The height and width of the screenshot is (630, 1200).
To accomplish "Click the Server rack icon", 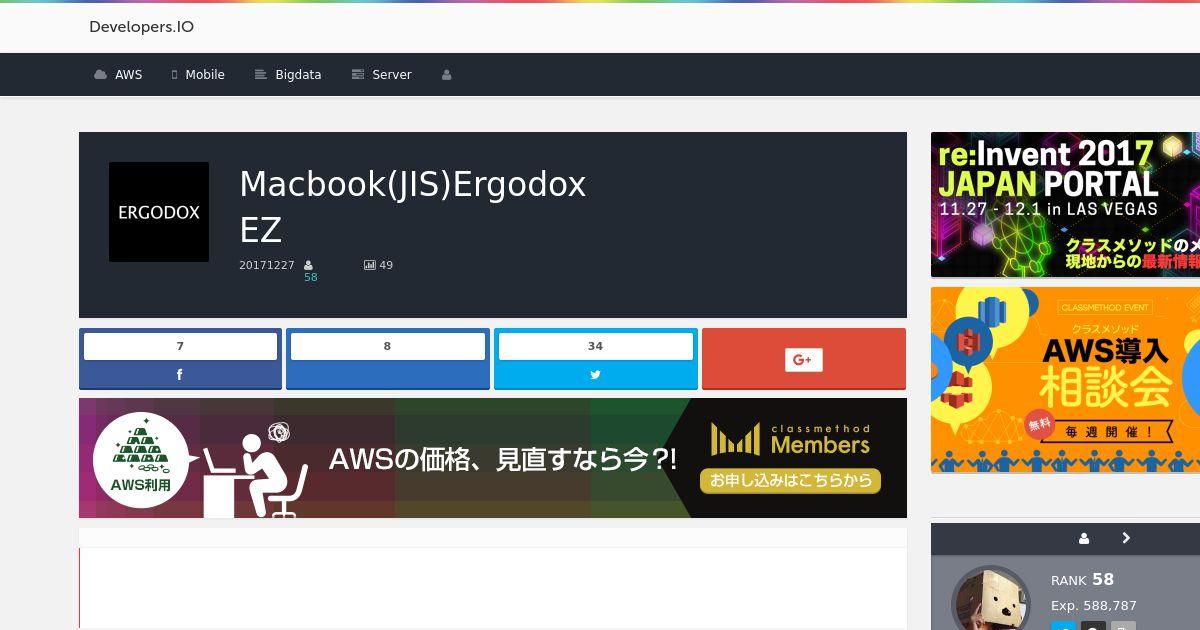I will (358, 75).
